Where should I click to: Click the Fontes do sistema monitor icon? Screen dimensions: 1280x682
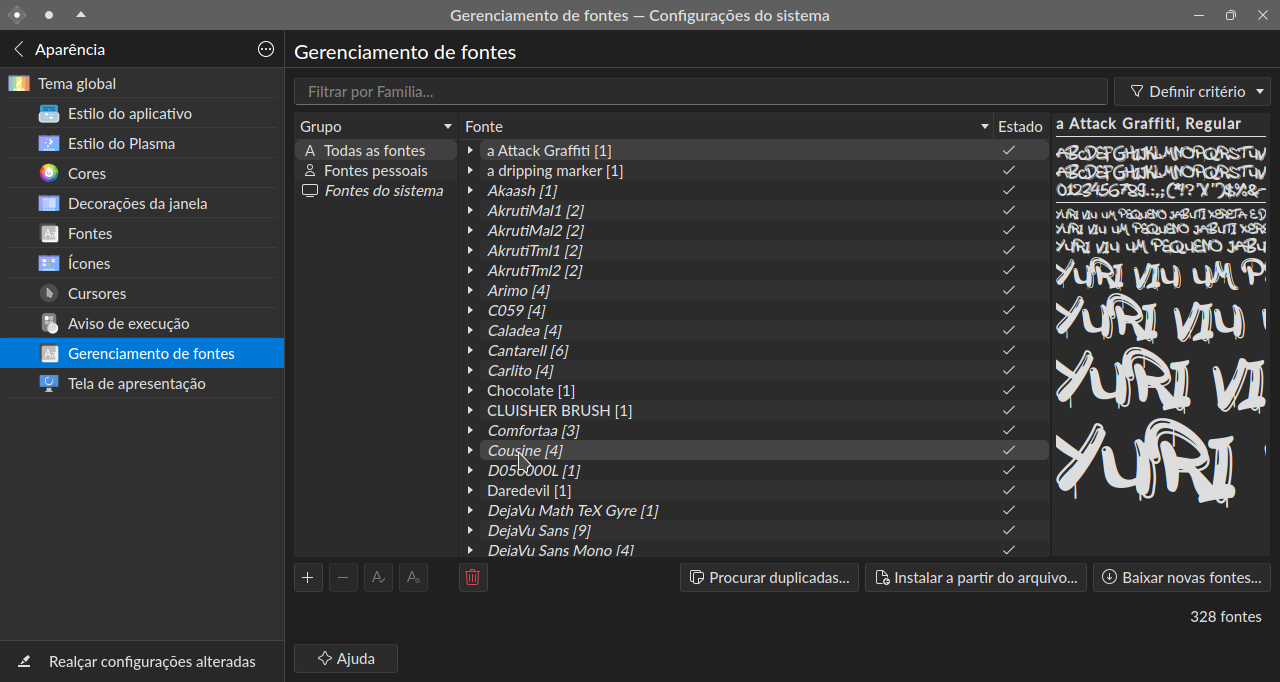pos(310,191)
